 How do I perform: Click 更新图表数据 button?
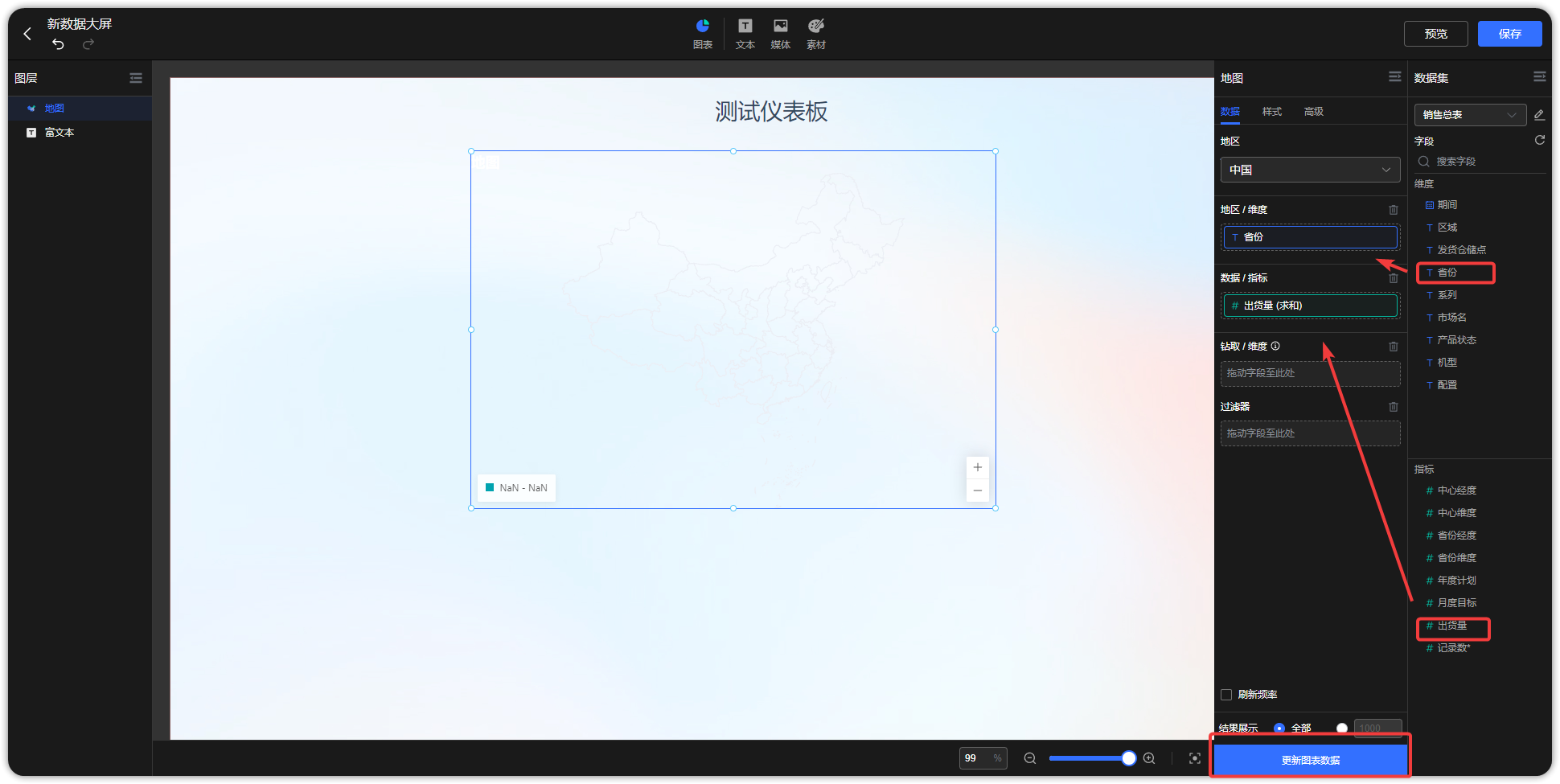1311,760
